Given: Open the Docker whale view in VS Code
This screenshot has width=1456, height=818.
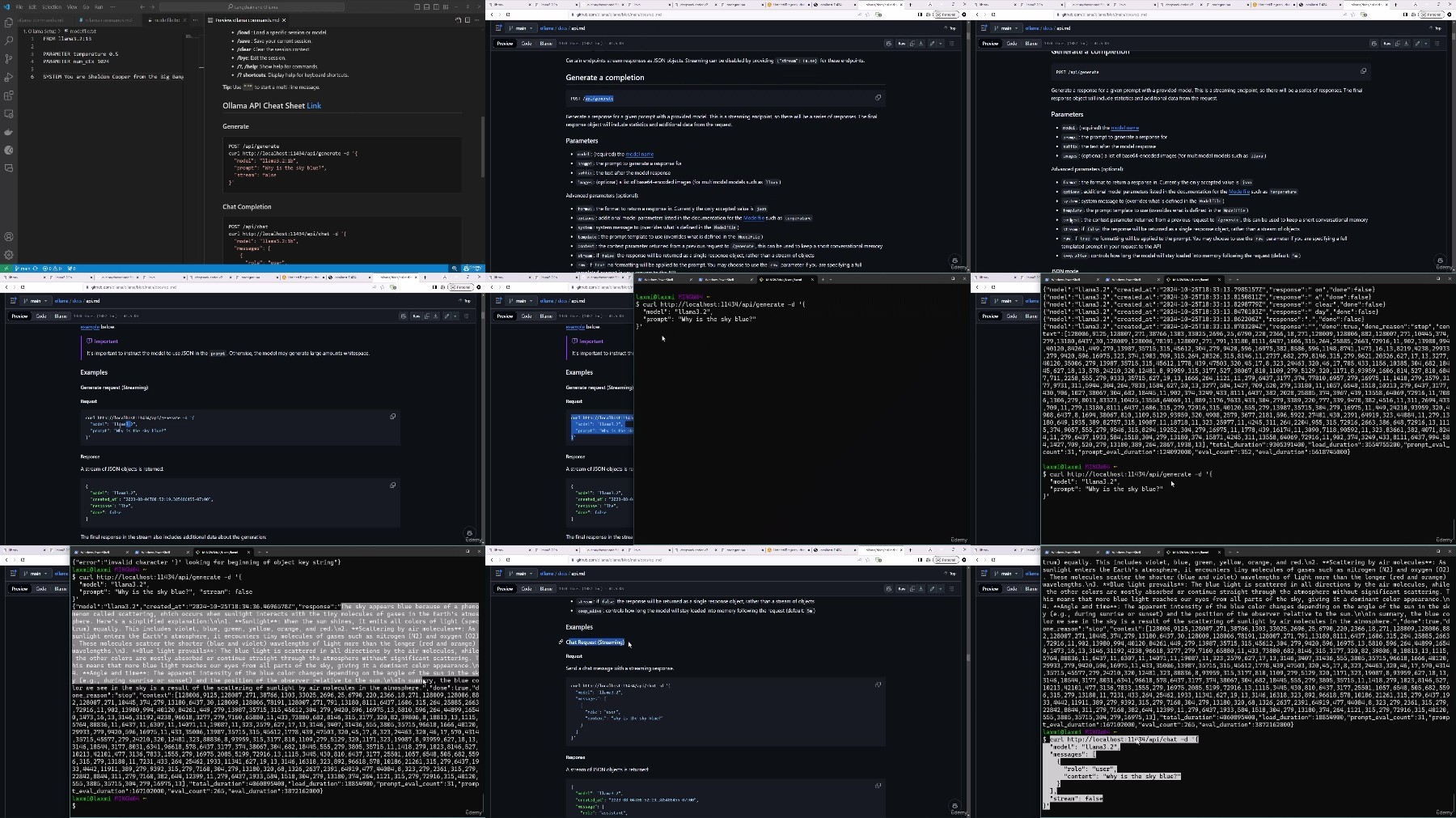Looking at the screenshot, I should [x=9, y=132].
